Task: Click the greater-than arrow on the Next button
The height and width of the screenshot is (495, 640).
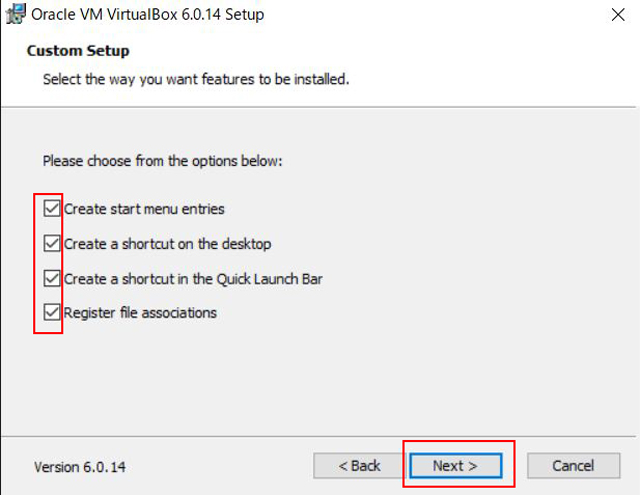Action: [x=473, y=466]
